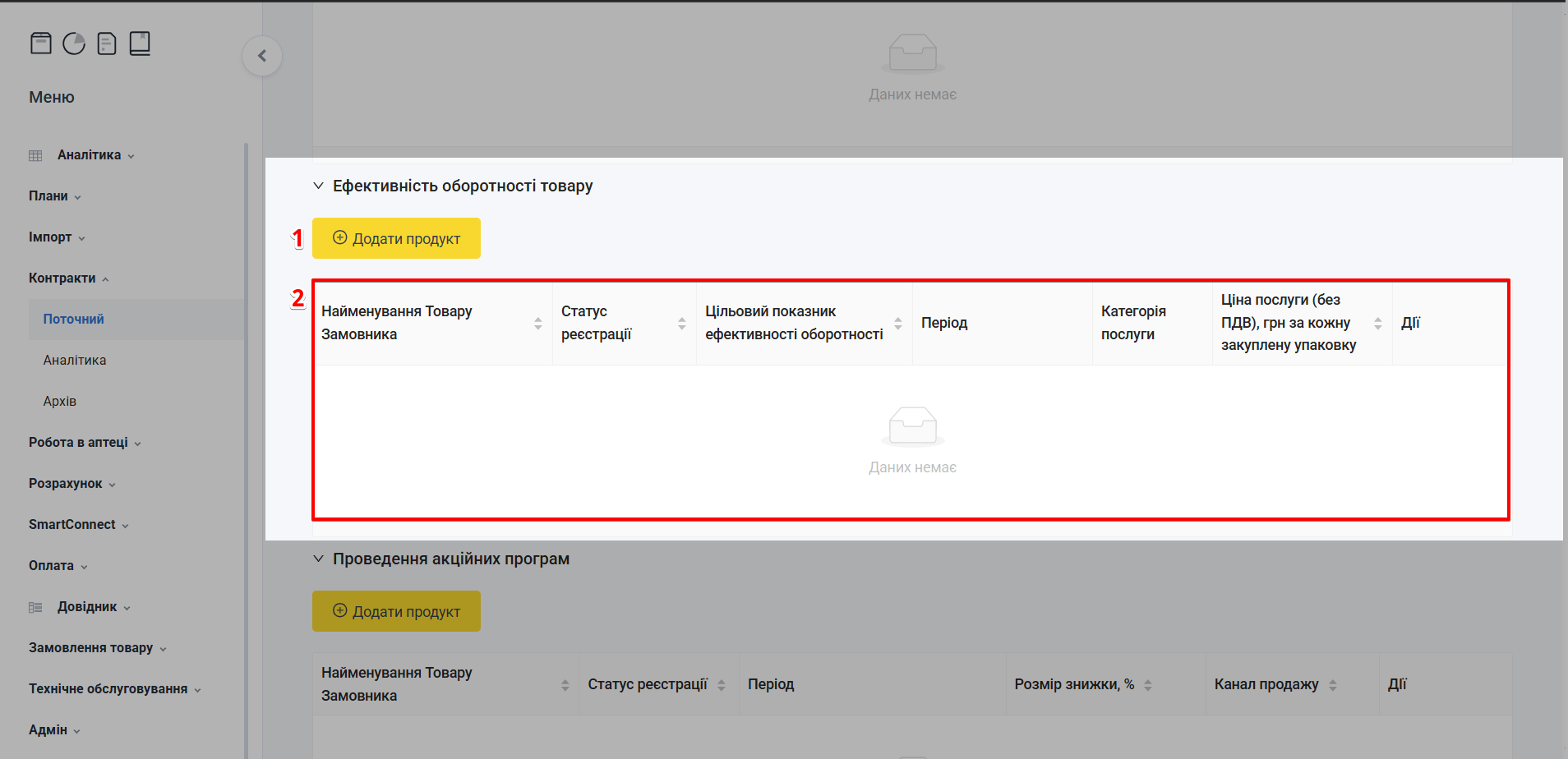Open the bookmarked book icon in sidebar

click(140, 44)
